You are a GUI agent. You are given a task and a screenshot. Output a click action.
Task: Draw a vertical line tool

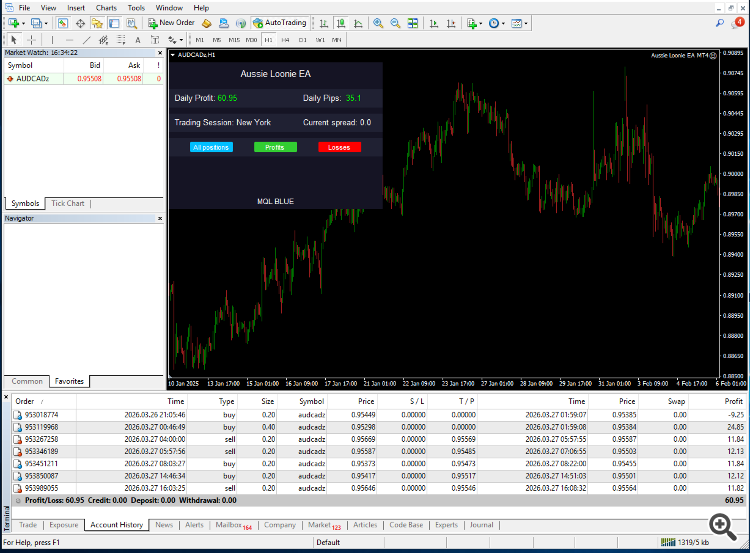coord(52,40)
